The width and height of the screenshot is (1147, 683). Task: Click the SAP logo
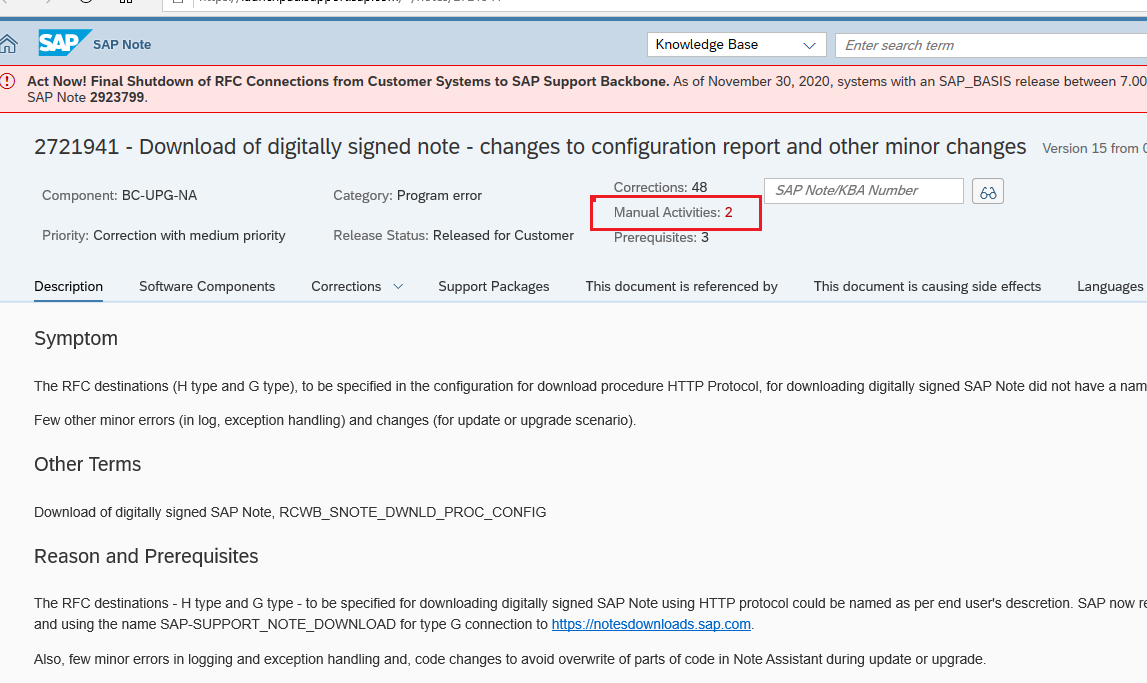click(x=64, y=42)
